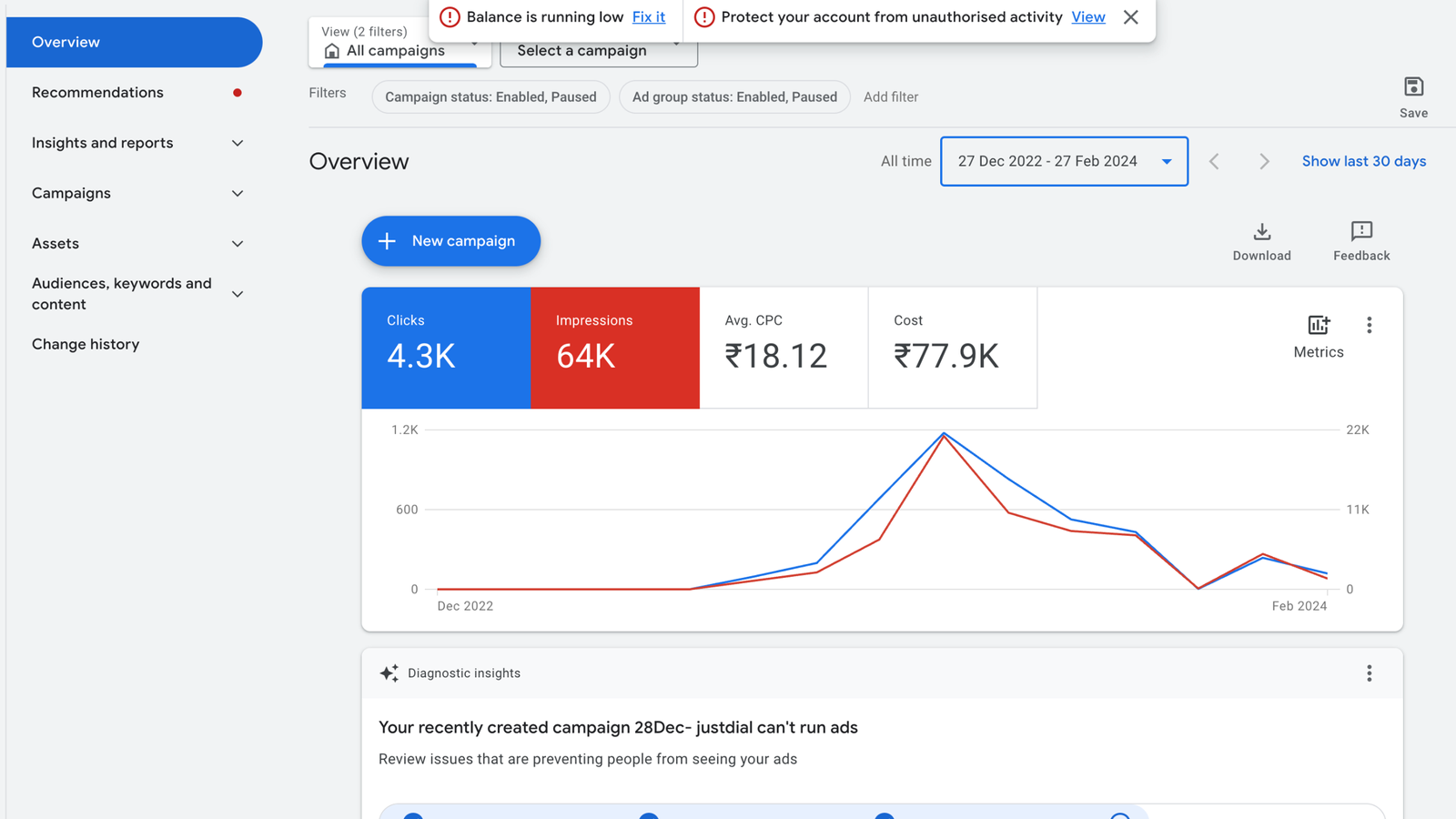Open Recommendations in the sidebar
Viewport: 1456px width, 819px height.
(98, 93)
